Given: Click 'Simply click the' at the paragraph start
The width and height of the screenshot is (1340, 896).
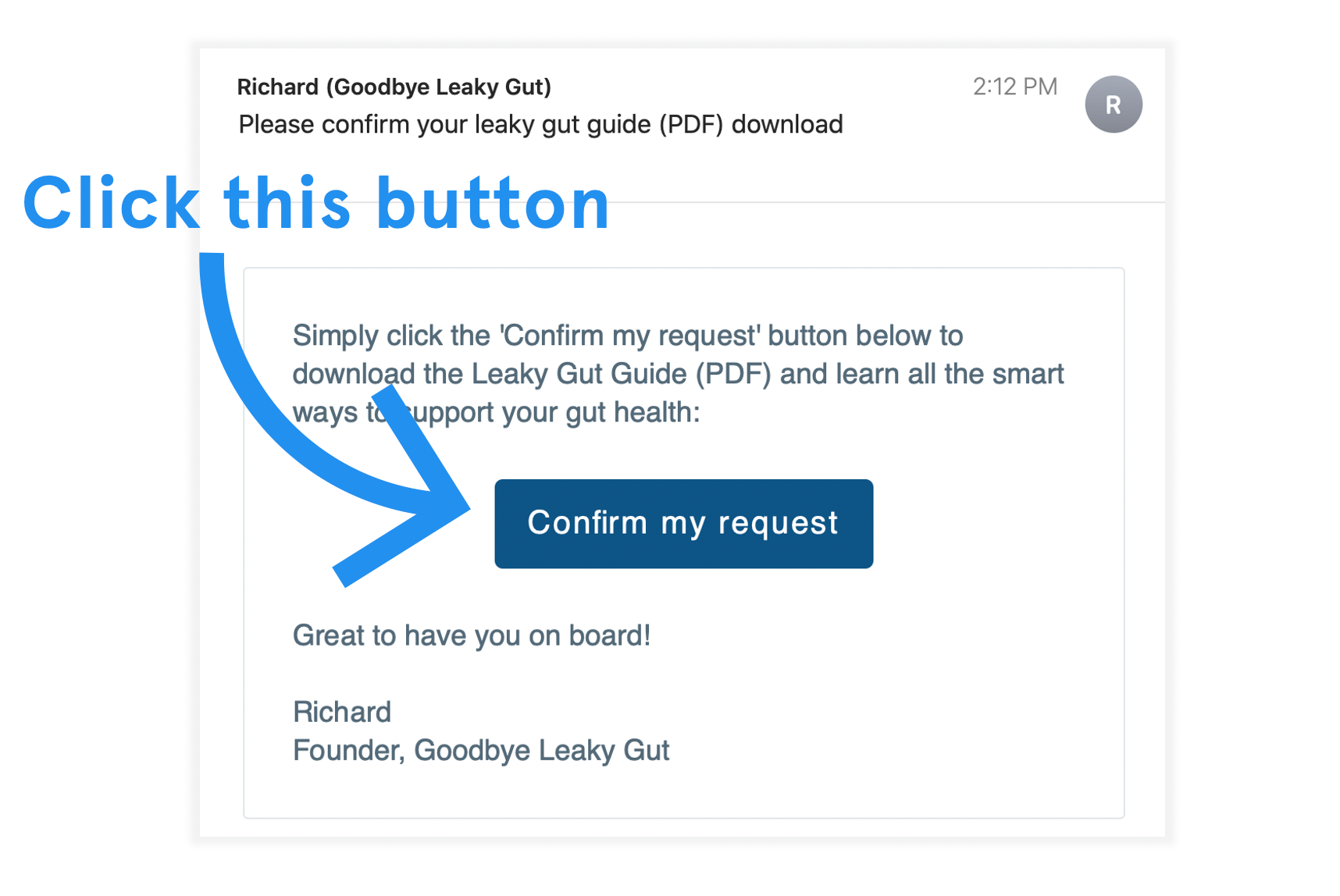Looking at the screenshot, I should pyautogui.click(x=390, y=336).
